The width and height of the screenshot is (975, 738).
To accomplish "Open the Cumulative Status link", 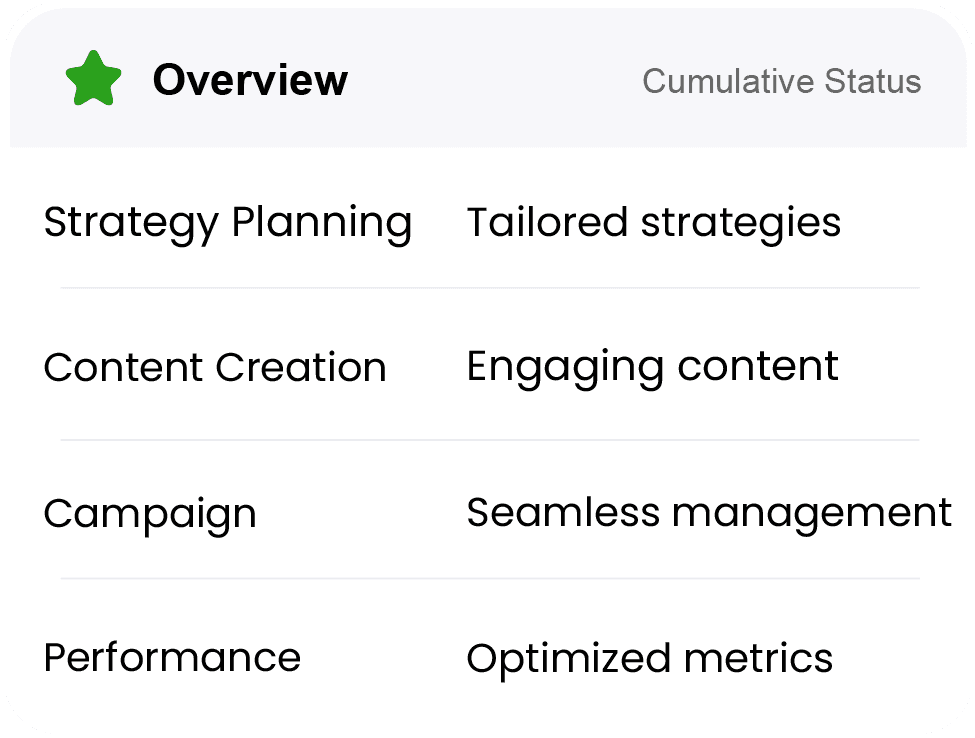I will pos(782,81).
